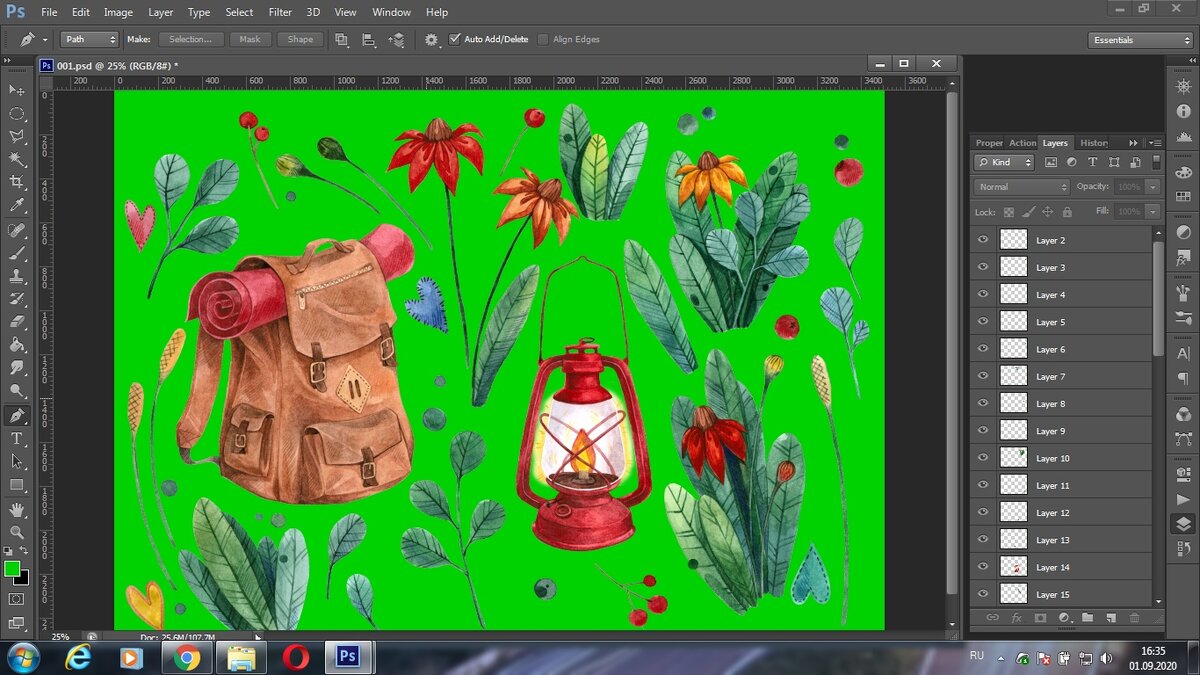This screenshot has width=1200, height=675.
Task: Expand hidden panel tabs double arrow
Action: click(1133, 143)
